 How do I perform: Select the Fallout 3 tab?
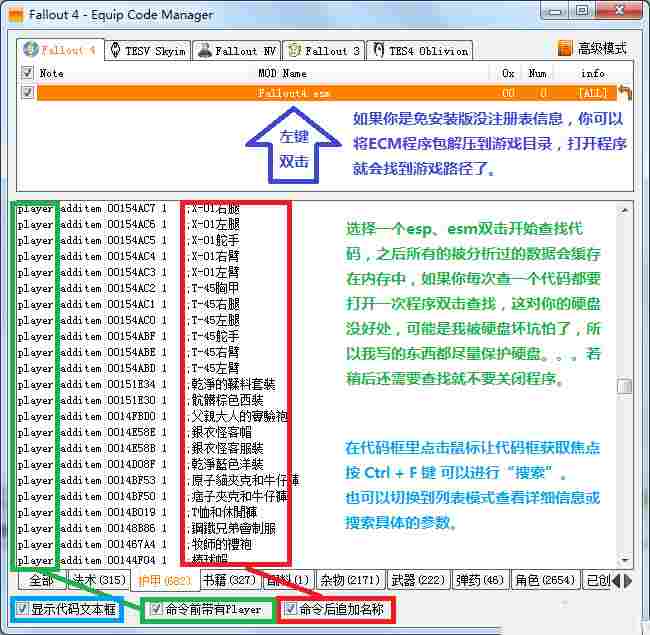coord(324,51)
